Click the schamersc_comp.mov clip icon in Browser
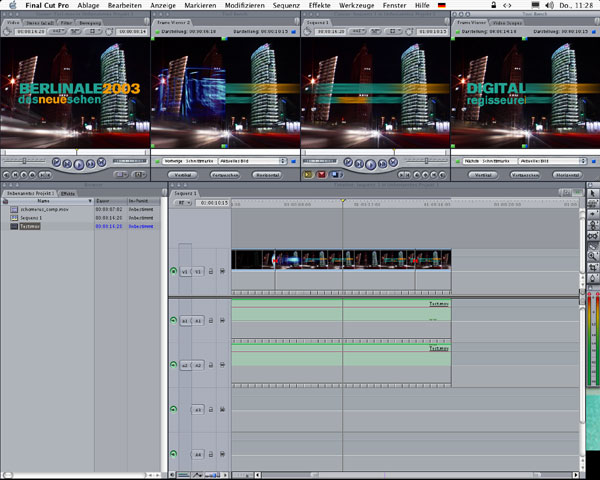Screen dimensions: 600x480 (x=14, y=209)
